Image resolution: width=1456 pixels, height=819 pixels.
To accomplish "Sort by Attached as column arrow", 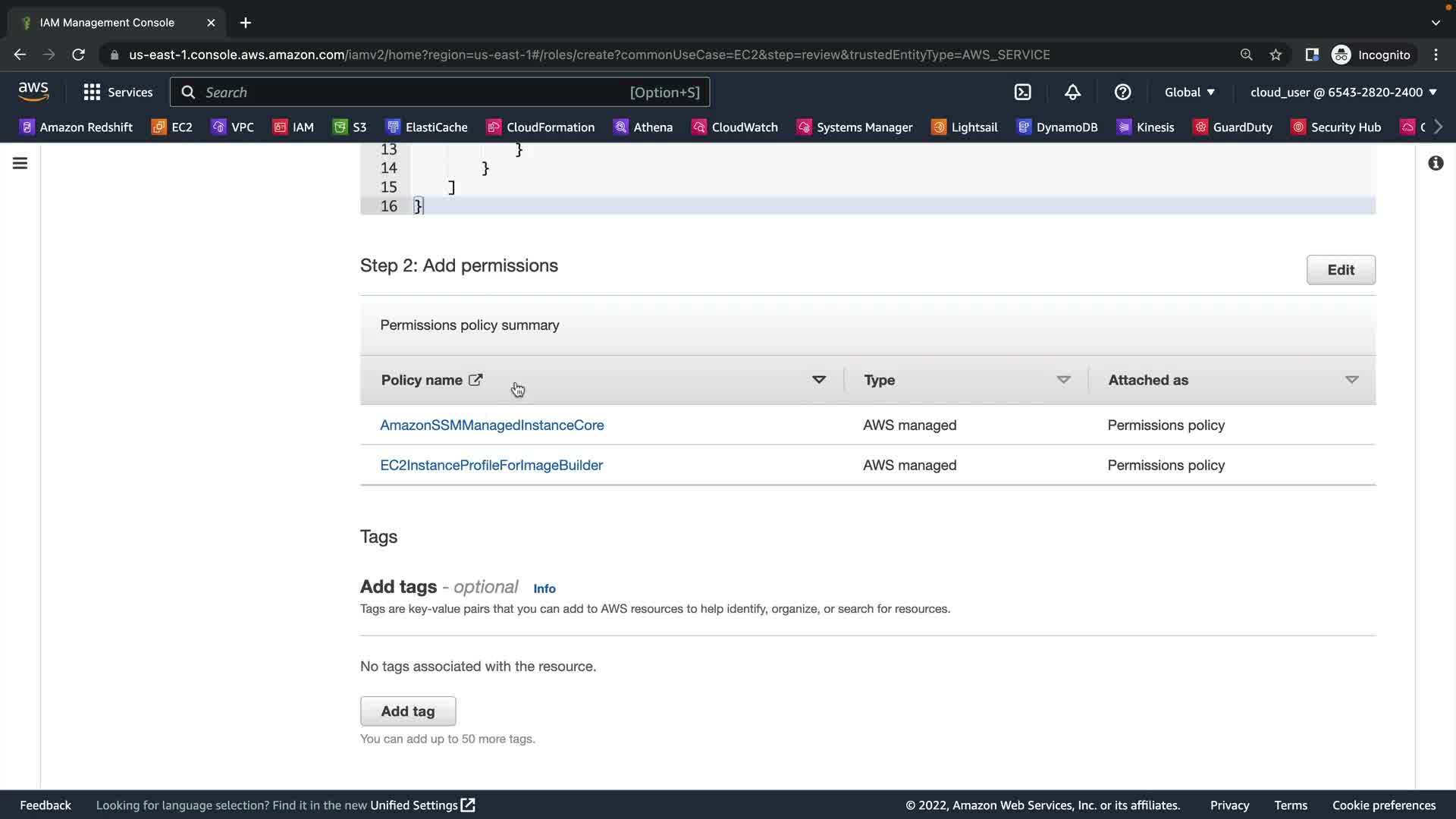I will tap(1351, 379).
